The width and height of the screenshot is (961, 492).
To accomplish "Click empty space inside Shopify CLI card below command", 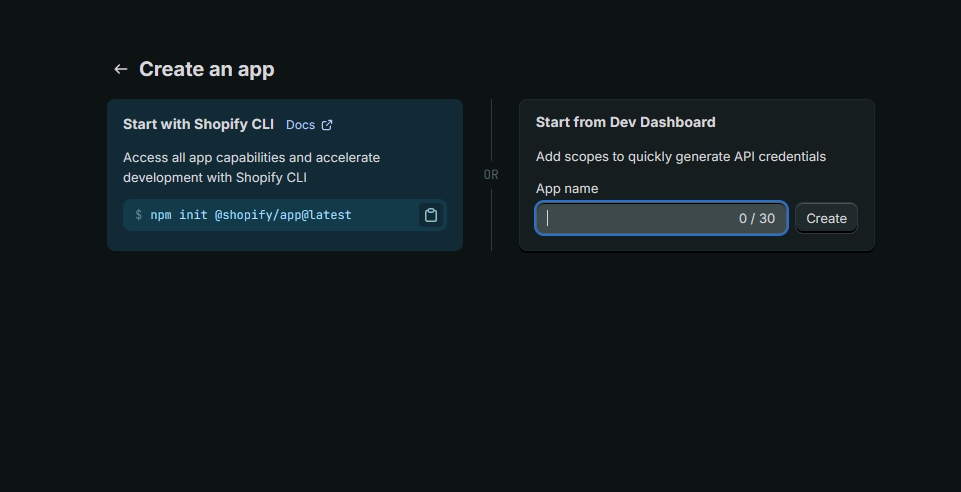I will (284, 241).
